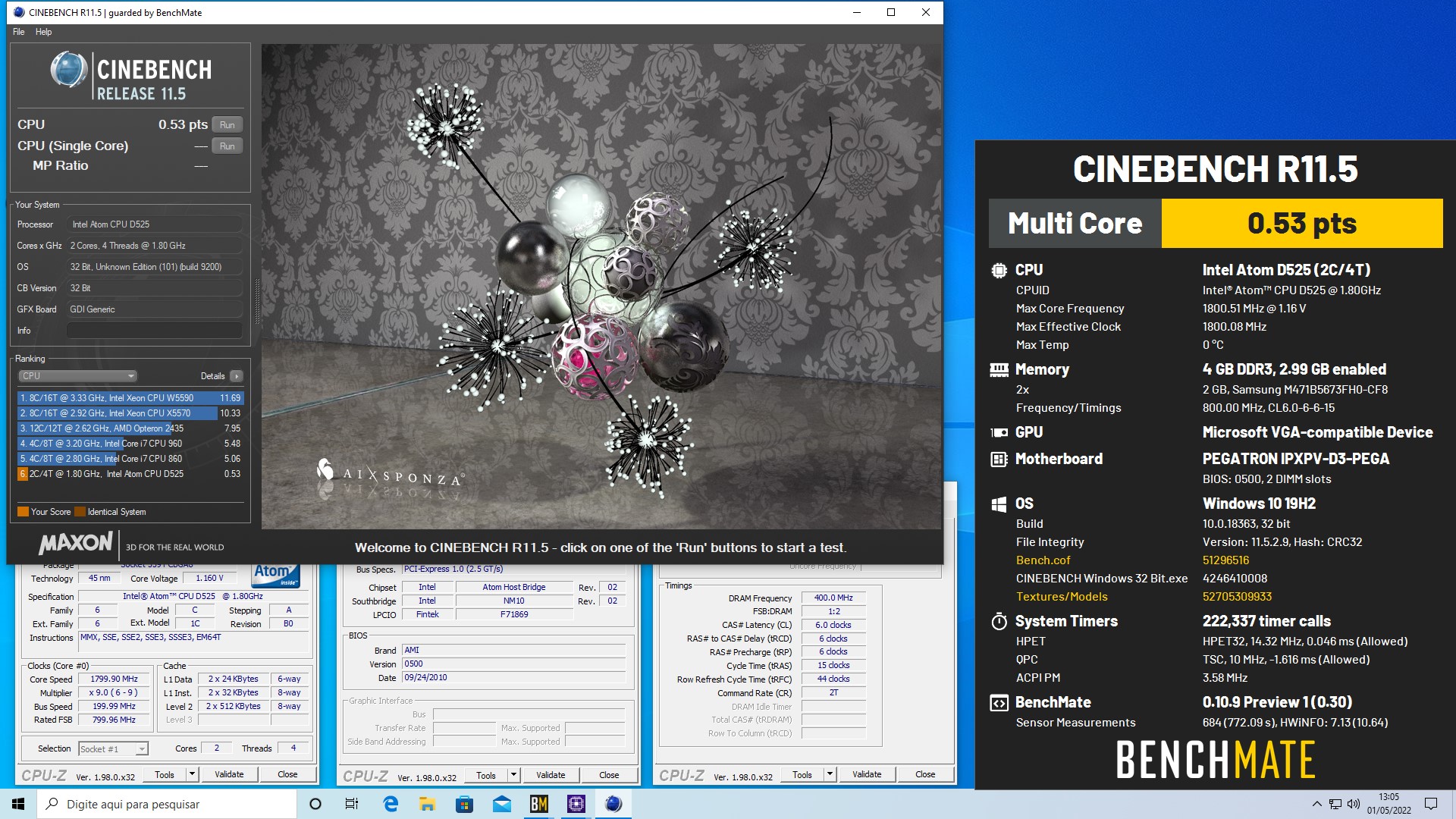
Task: Click Close in middle CPU-Z window
Action: point(609,775)
